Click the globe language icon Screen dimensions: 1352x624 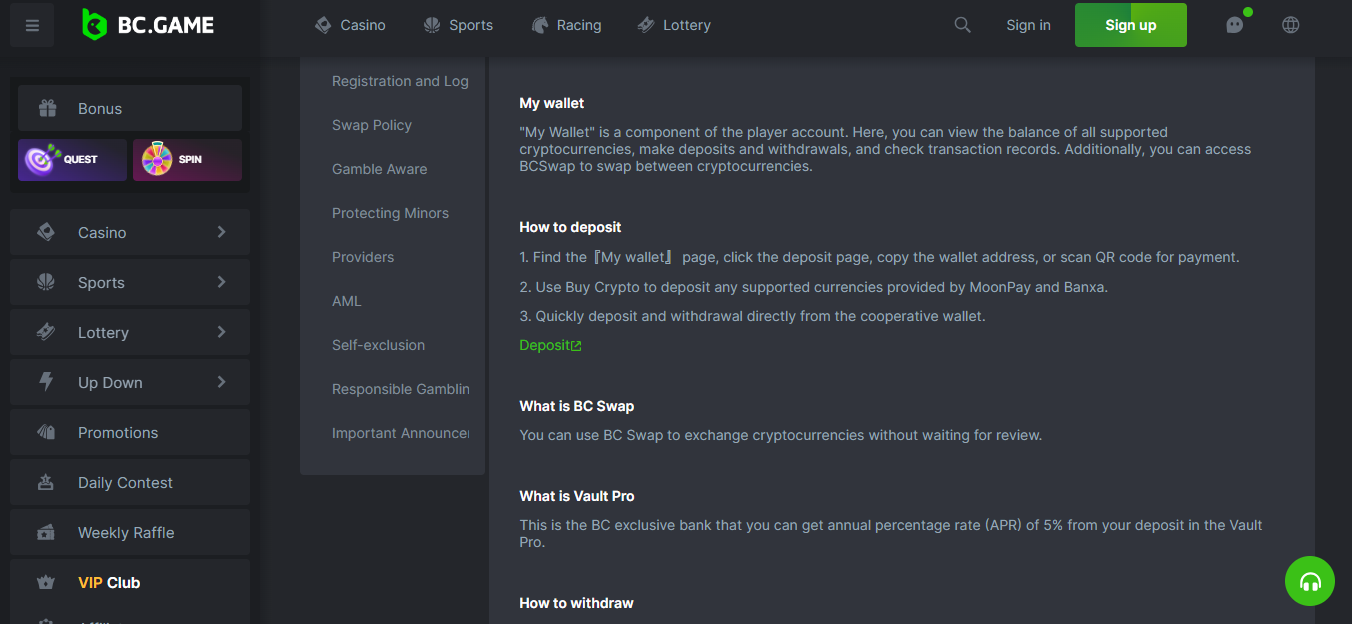(x=1291, y=25)
